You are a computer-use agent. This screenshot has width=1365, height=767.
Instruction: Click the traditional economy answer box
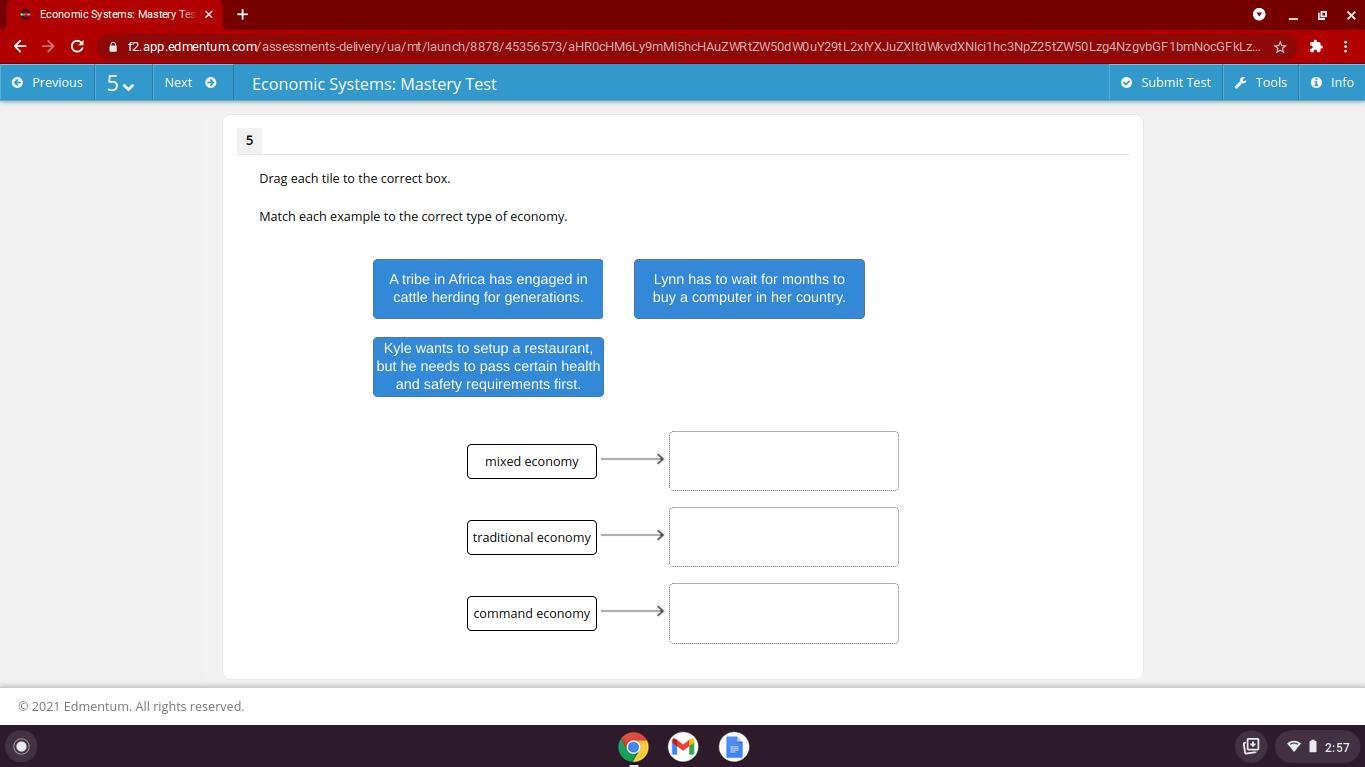(784, 537)
